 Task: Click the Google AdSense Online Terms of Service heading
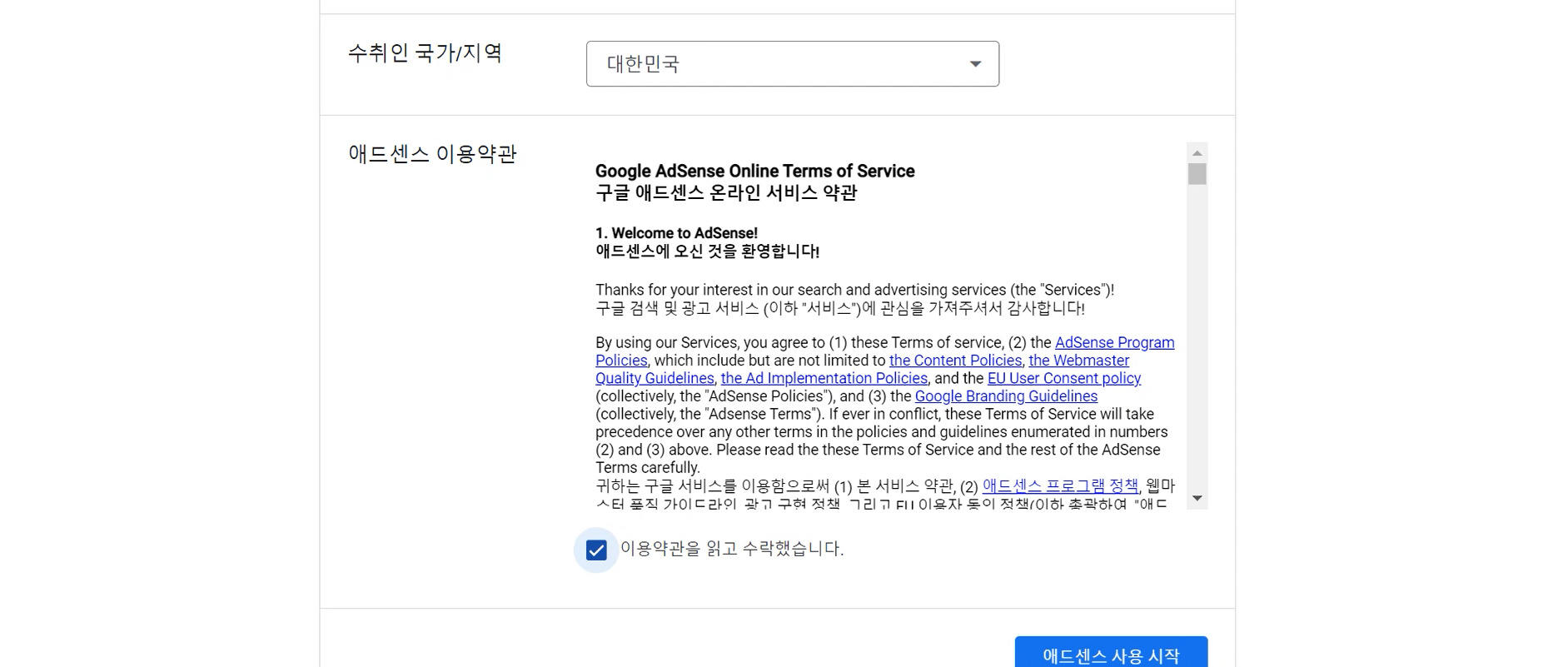pos(754,171)
